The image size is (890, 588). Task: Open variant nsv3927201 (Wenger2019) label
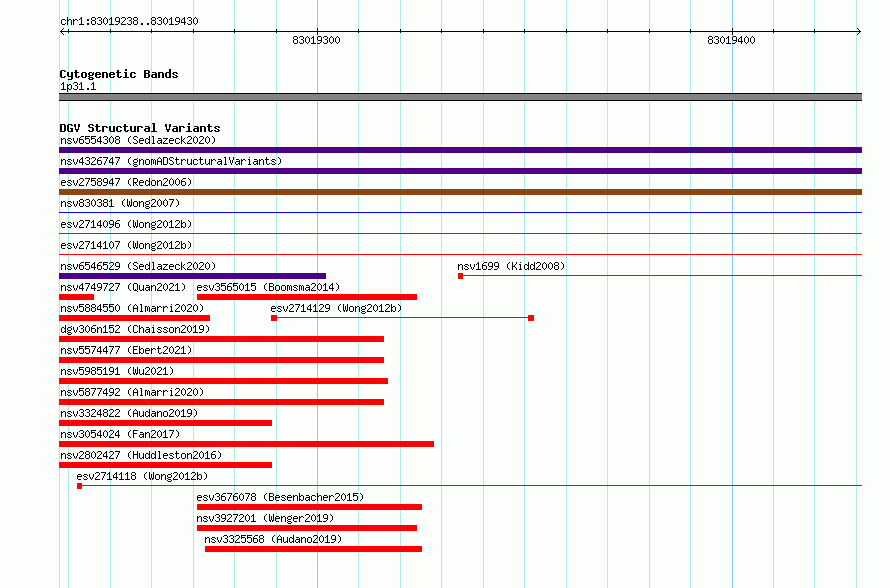(265, 518)
